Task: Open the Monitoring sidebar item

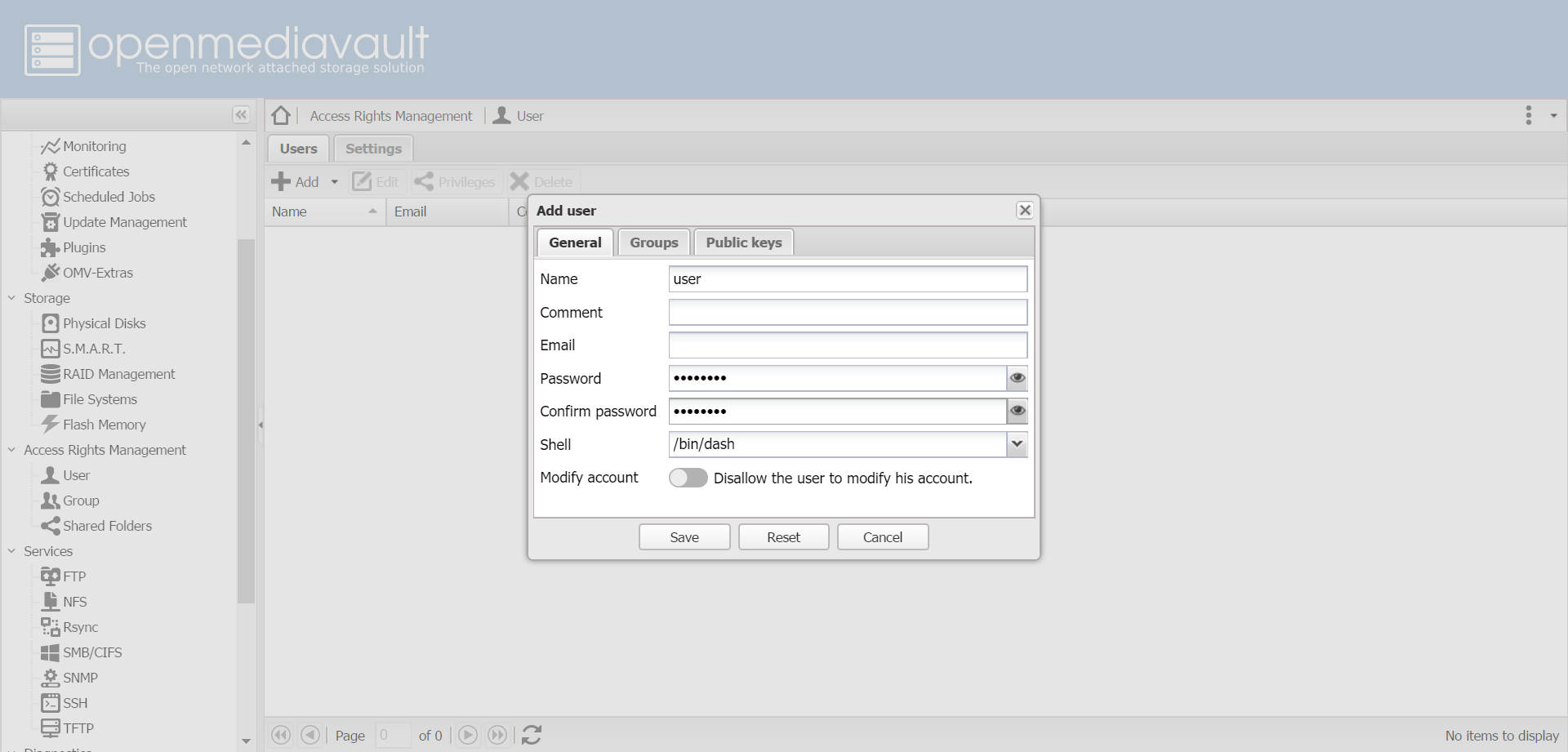Action: 84,146
